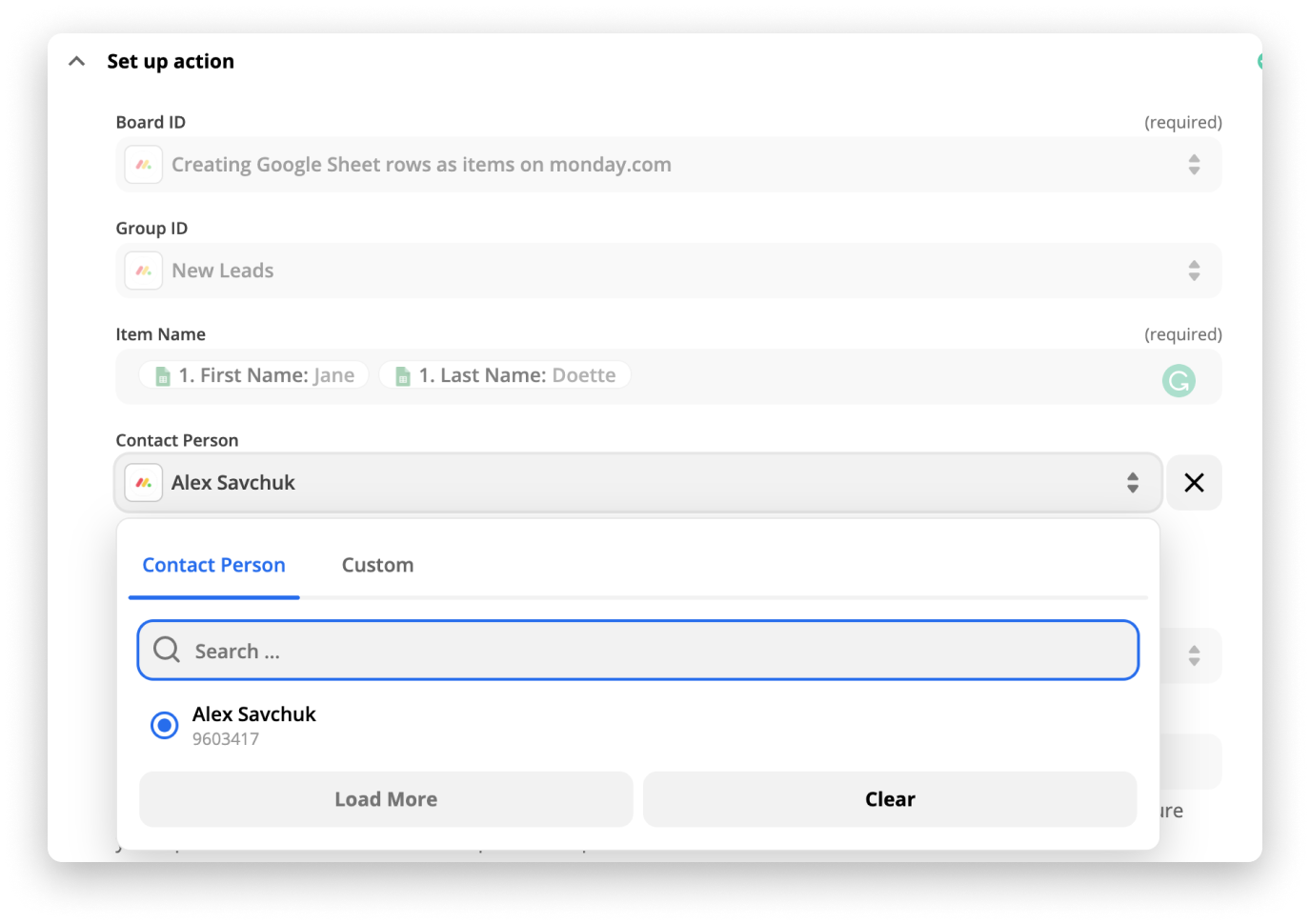Collapse the Set up action section chevron
Screen dimensions: 1310x924
click(77, 62)
